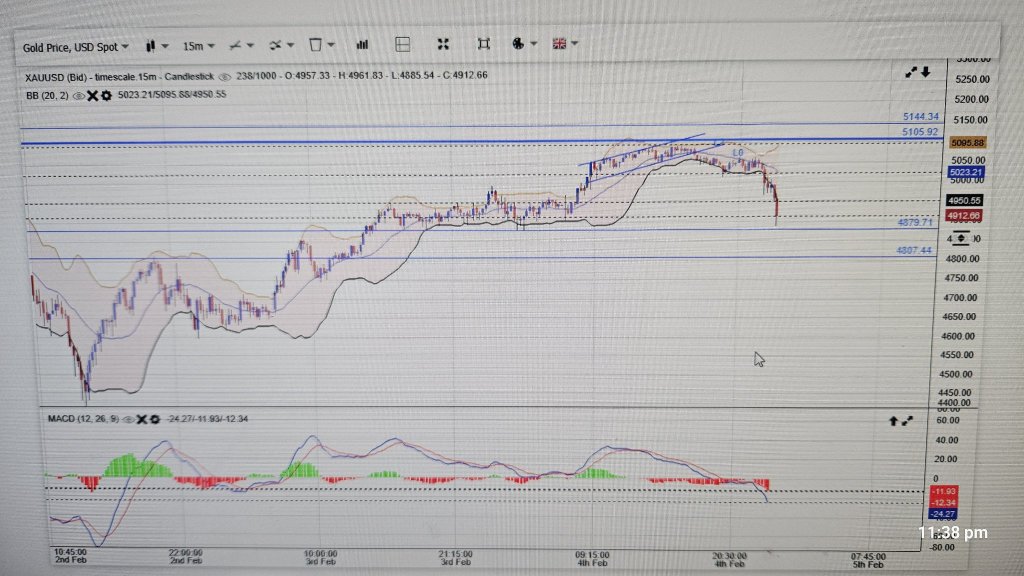Click the -11.93 MACD value tag
This screenshot has width=1024, height=576.
click(944, 491)
